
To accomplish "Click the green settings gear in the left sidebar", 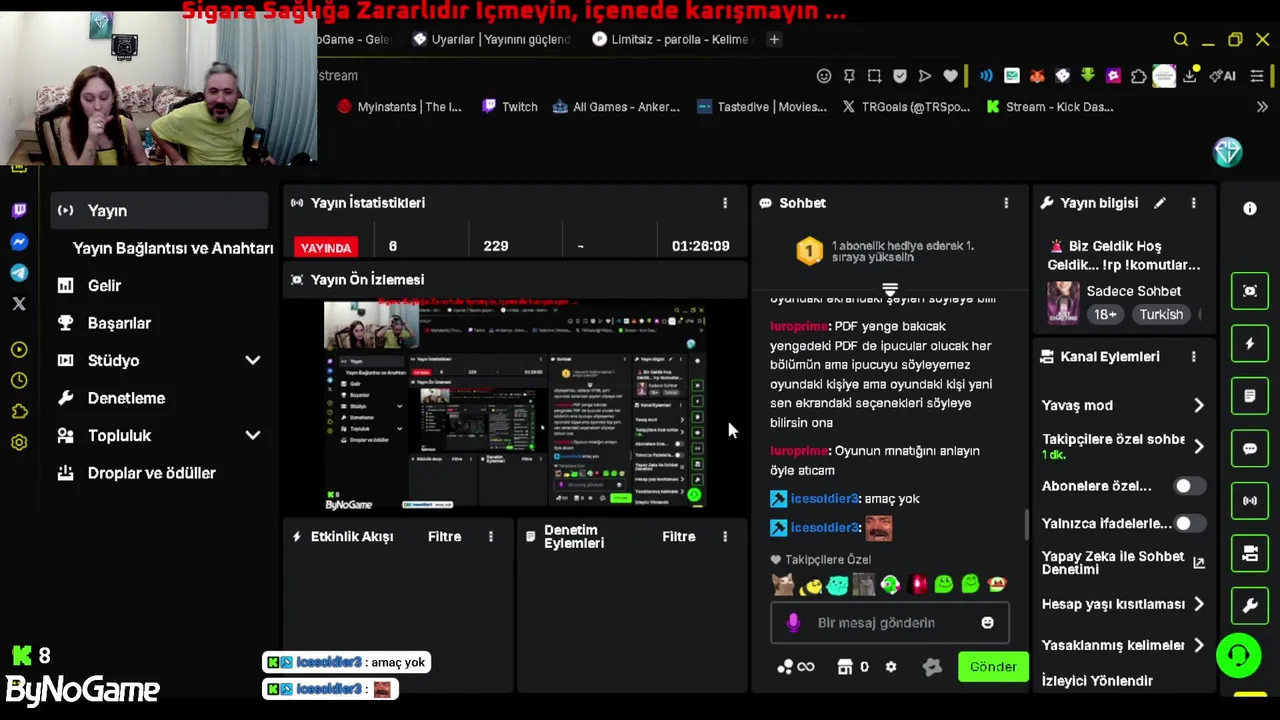I will click(x=19, y=442).
